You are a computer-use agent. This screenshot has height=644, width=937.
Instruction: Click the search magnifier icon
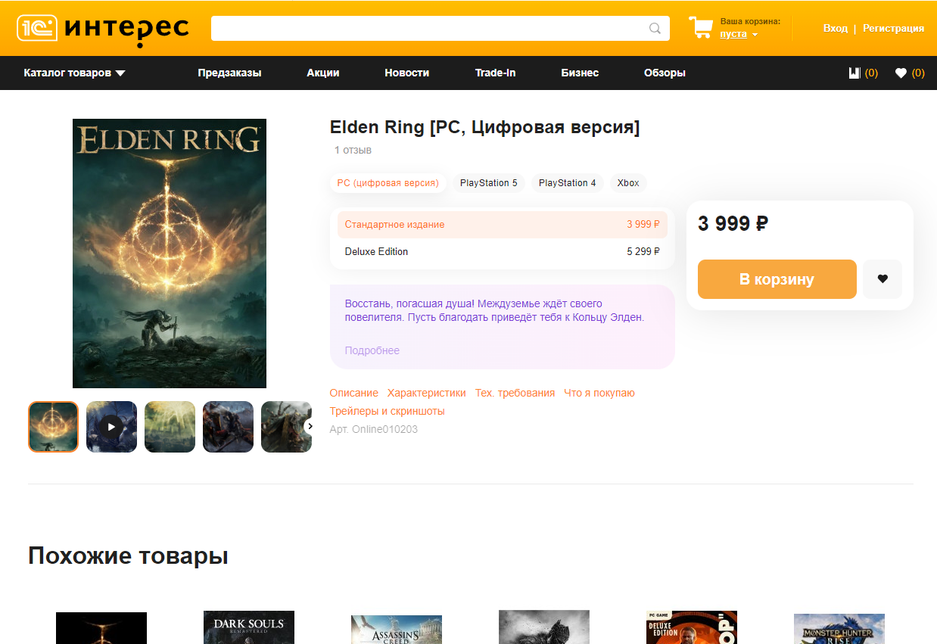click(x=655, y=28)
